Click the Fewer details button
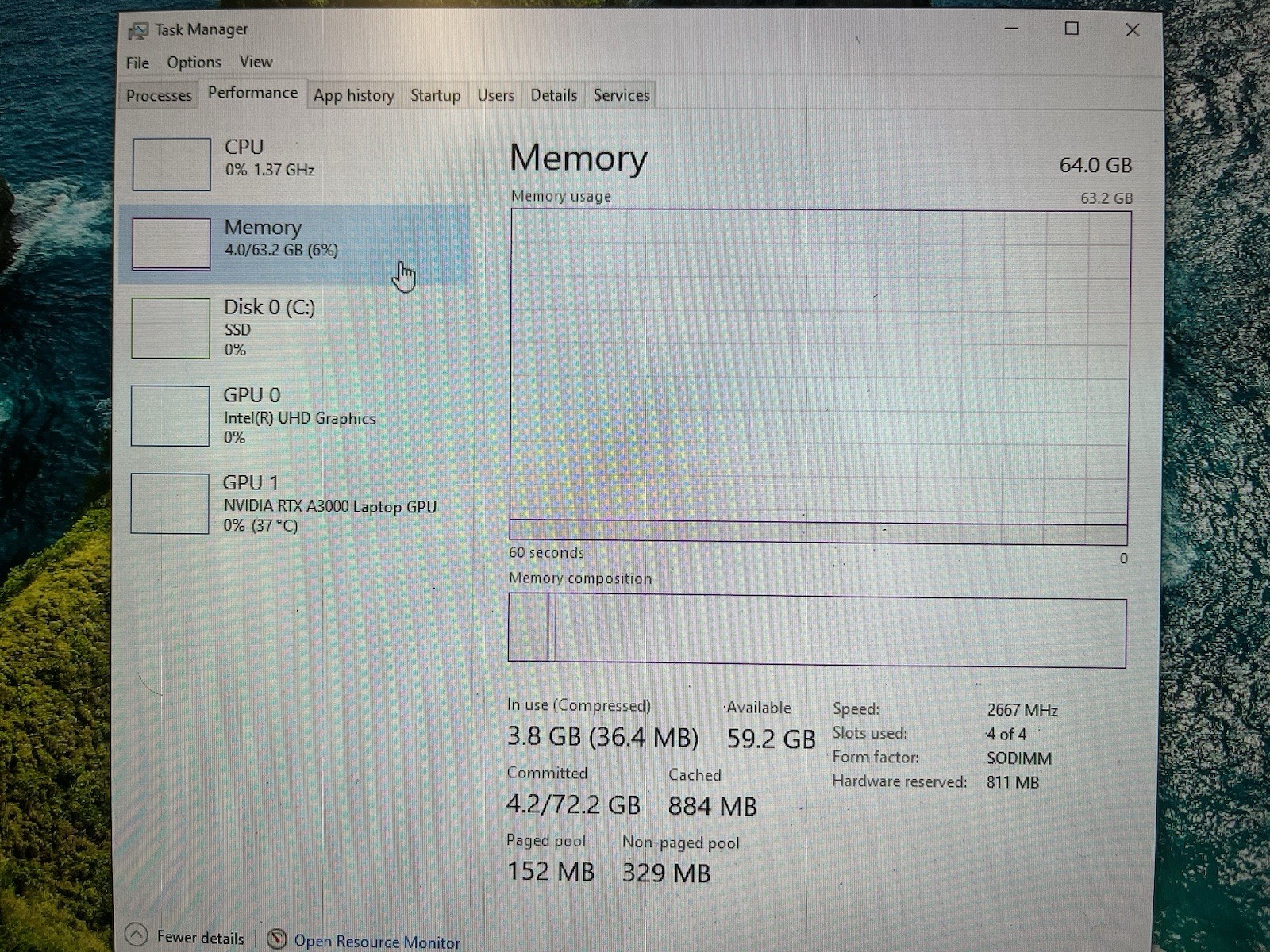This screenshot has height=952, width=1270. pyautogui.click(x=185, y=937)
